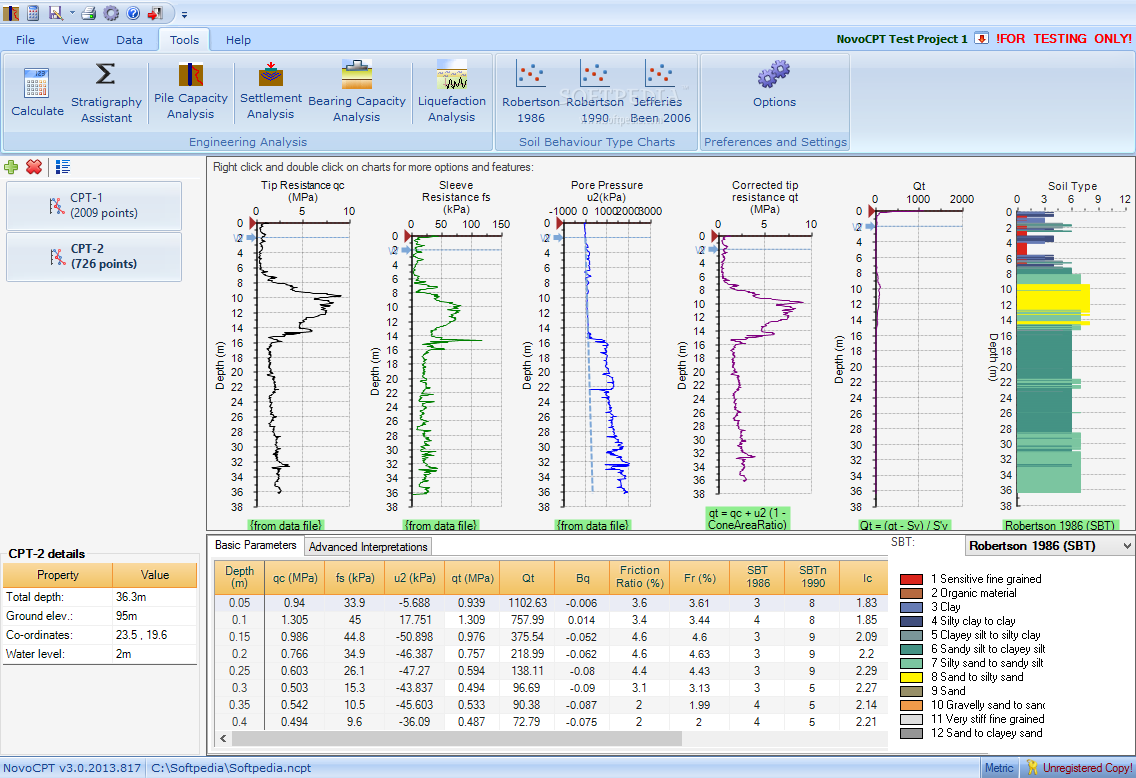Click the printer icon in quick access toolbar
1136x778 pixels.
click(88, 12)
